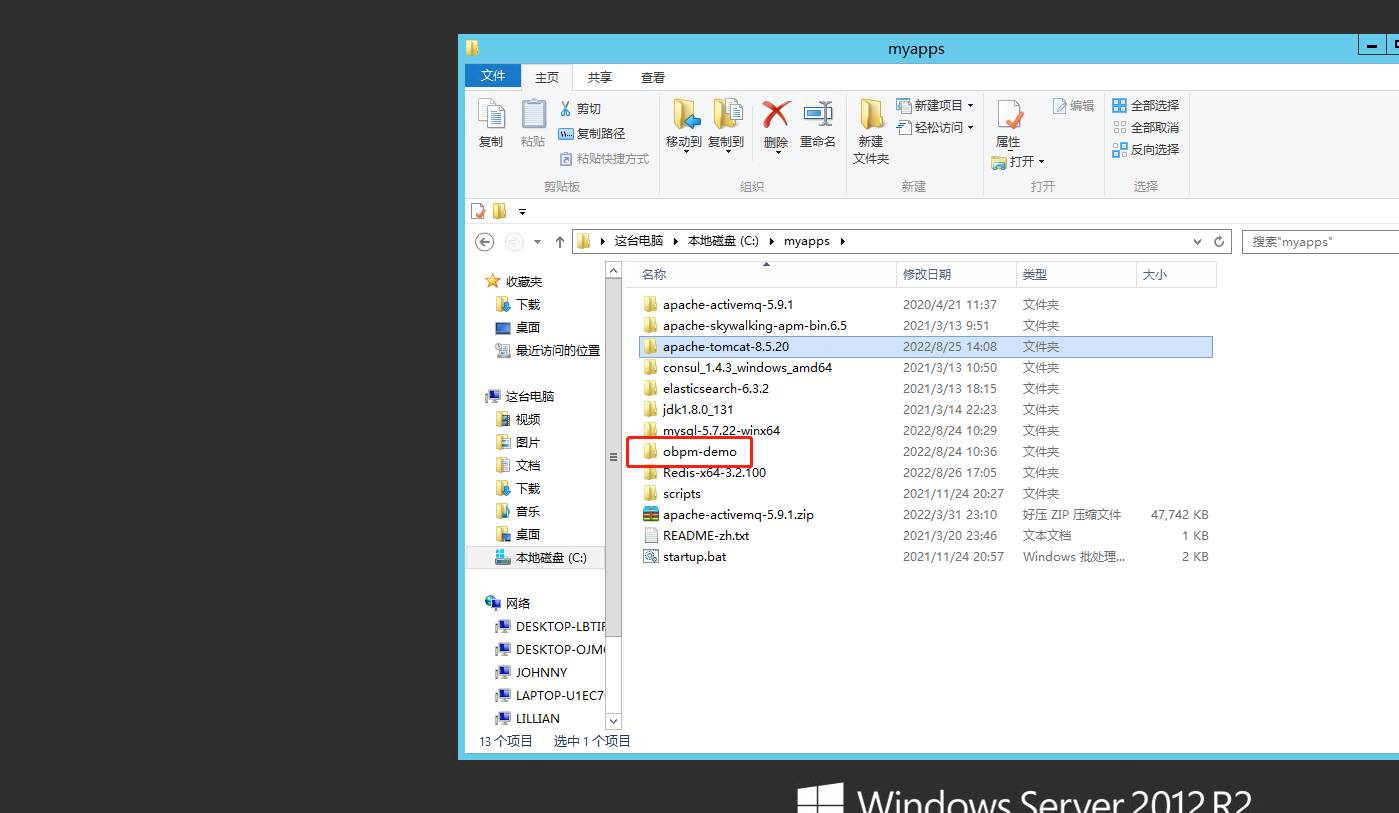Open 最近访问的位置 in the navigation pane
The image size is (1399, 813).
tap(548, 351)
